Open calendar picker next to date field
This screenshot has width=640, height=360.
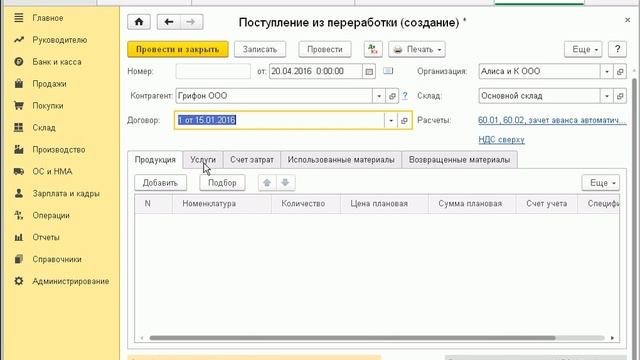tap(369, 71)
